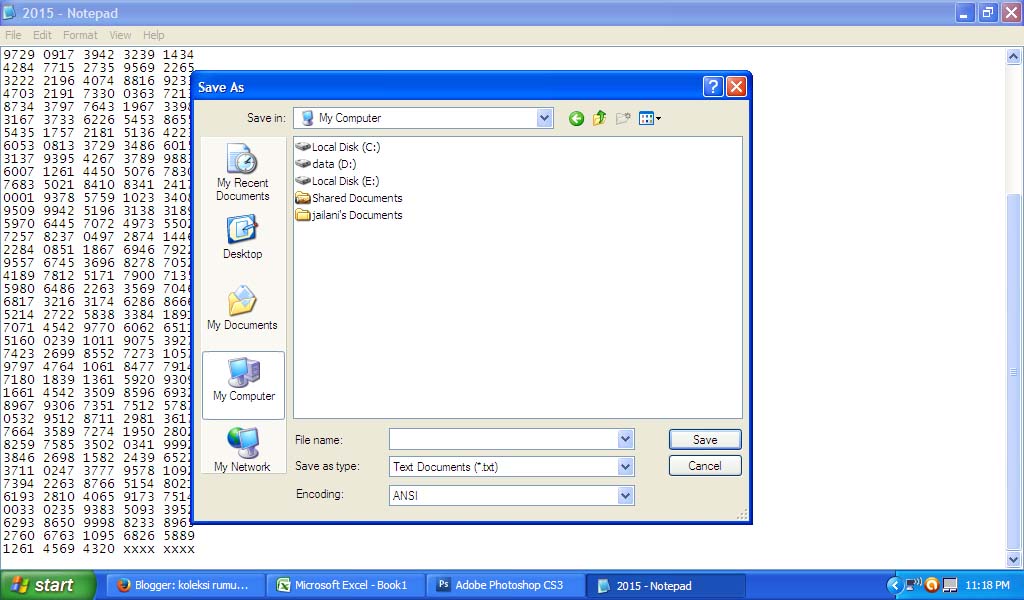Select Local Disk (C:) drive
This screenshot has height=600, width=1024.
337,147
